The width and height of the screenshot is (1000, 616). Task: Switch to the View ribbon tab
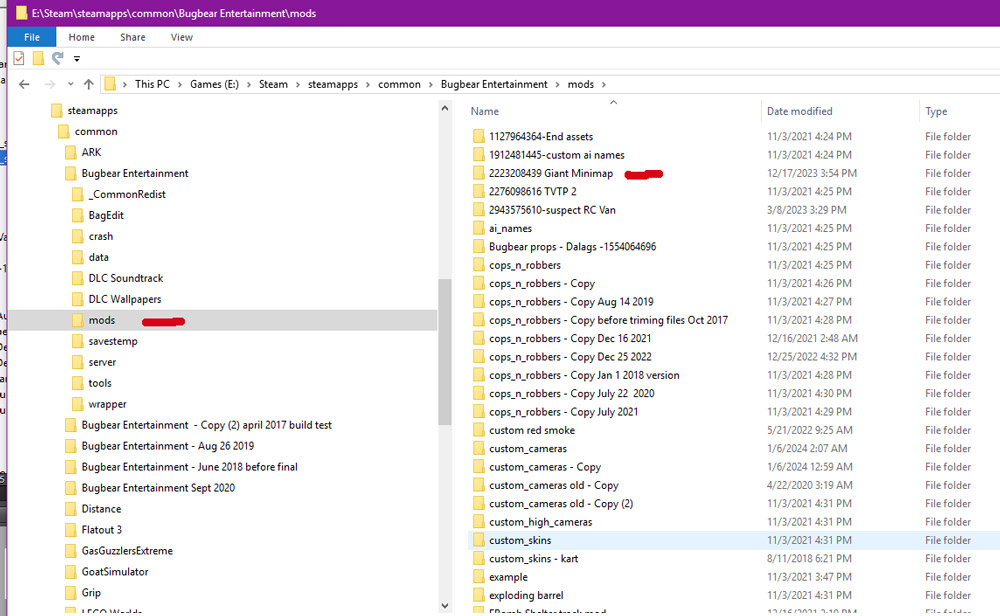(x=182, y=37)
